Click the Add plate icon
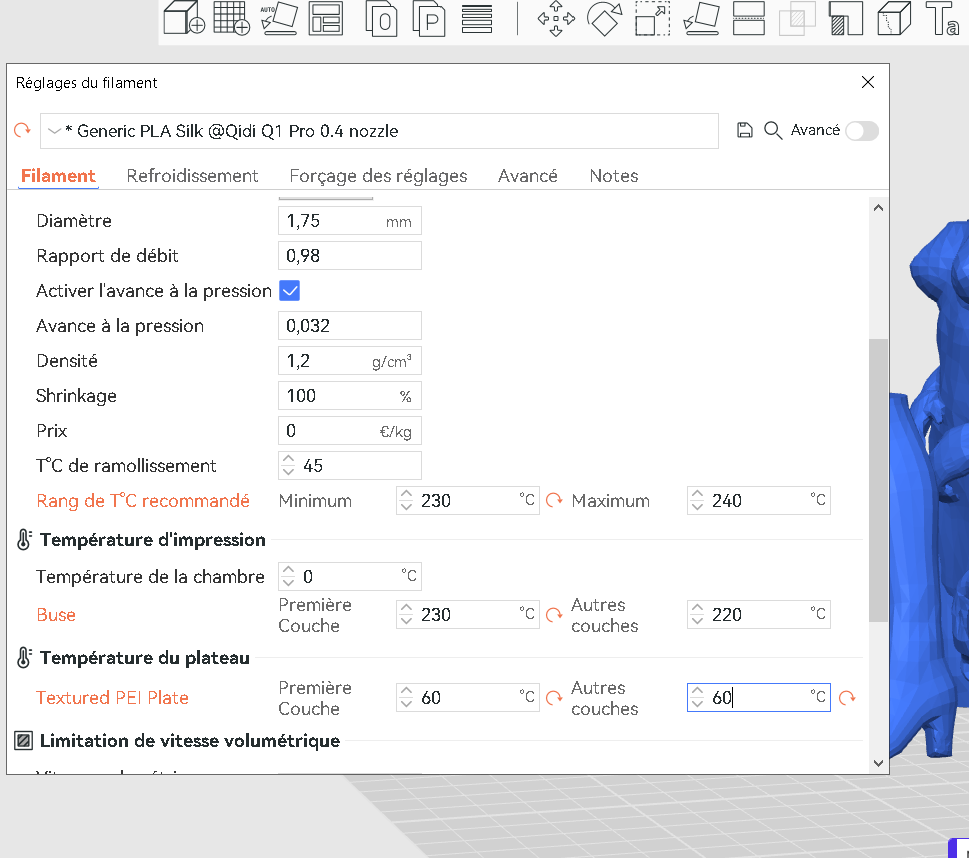Image resolution: width=969 pixels, height=858 pixels. tap(231, 17)
